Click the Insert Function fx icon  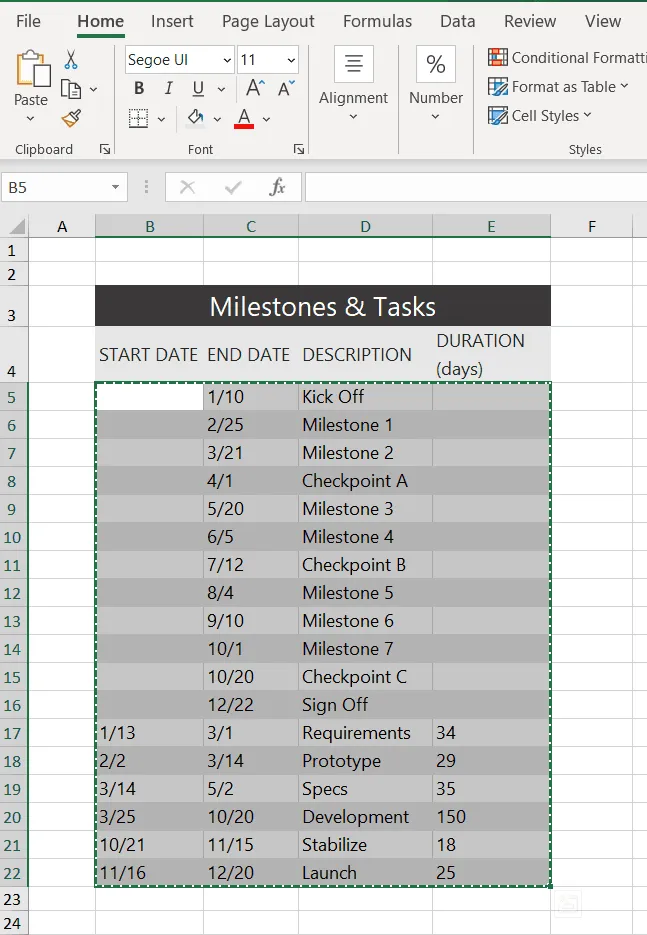coord(278,187)
